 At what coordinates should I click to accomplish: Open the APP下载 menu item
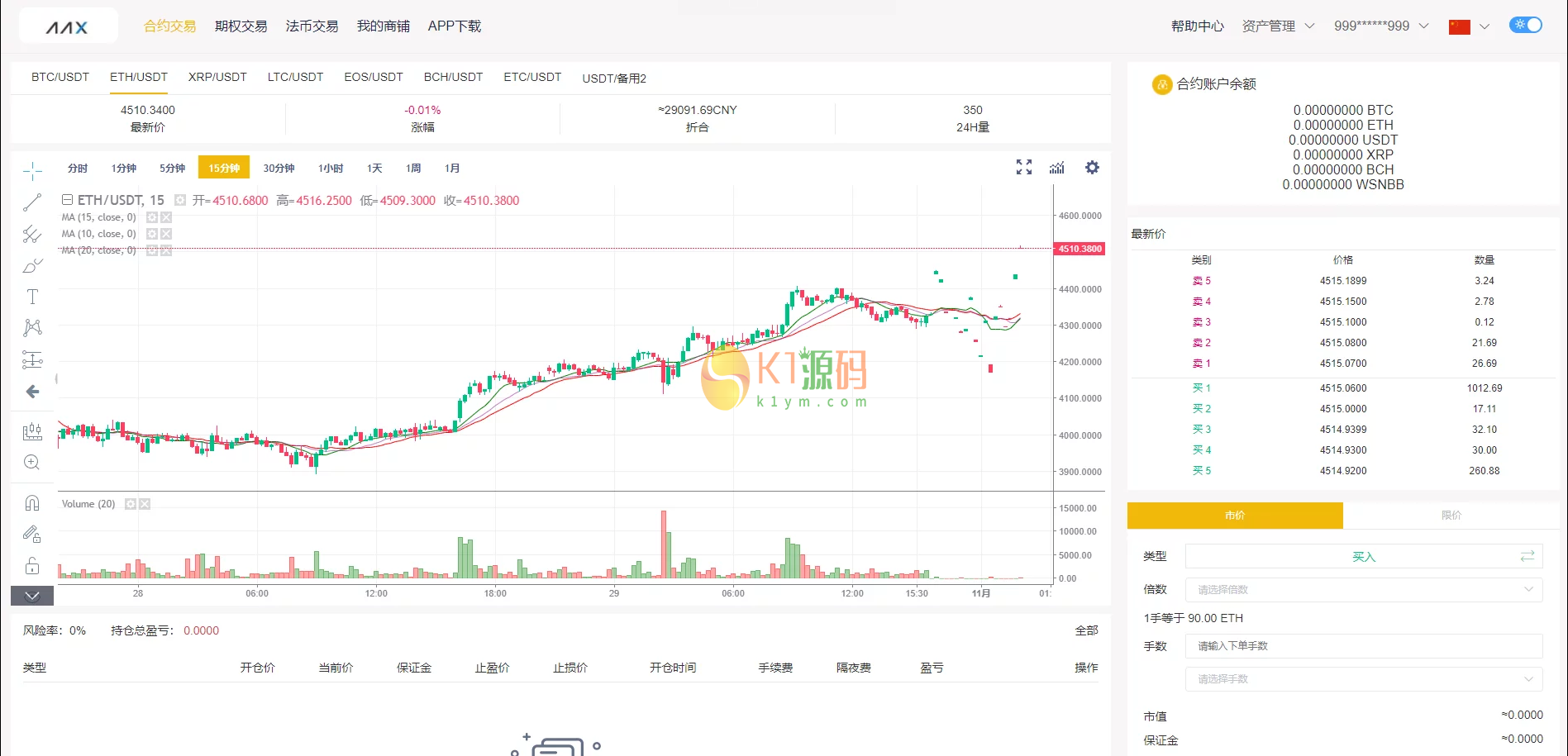(455, 26)
